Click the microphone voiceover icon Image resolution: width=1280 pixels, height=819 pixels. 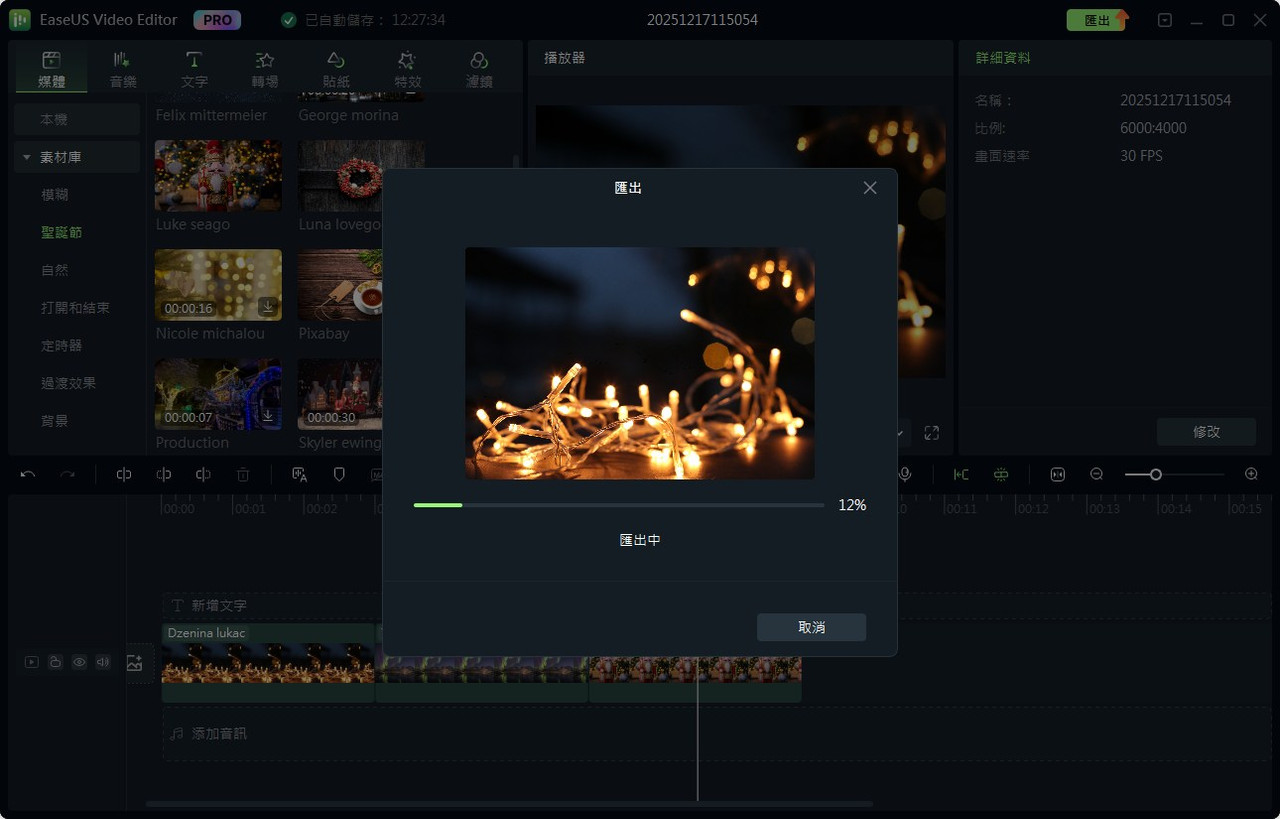[905, 475]
